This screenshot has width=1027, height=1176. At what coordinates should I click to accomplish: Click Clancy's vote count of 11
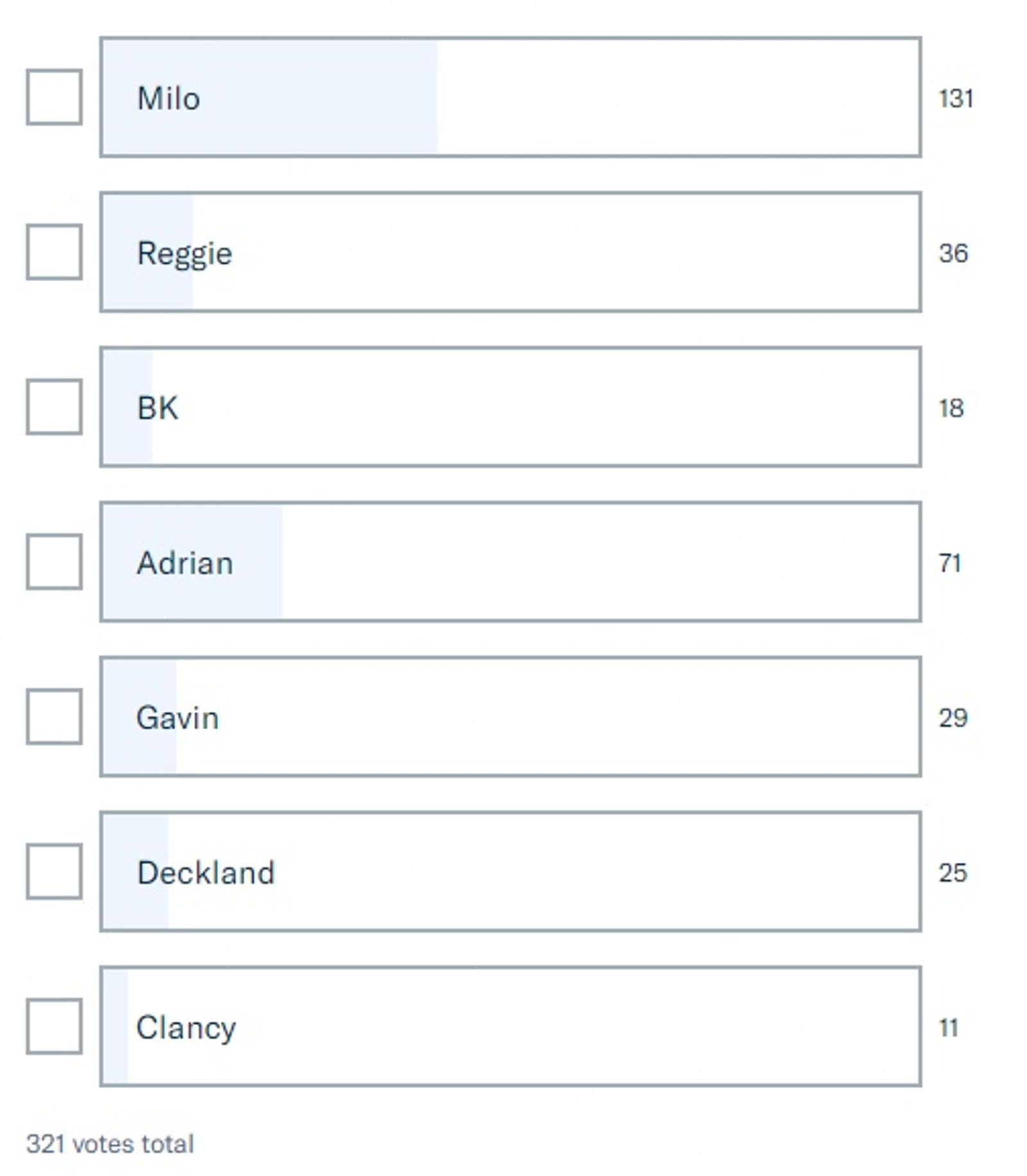point(949,1028)
